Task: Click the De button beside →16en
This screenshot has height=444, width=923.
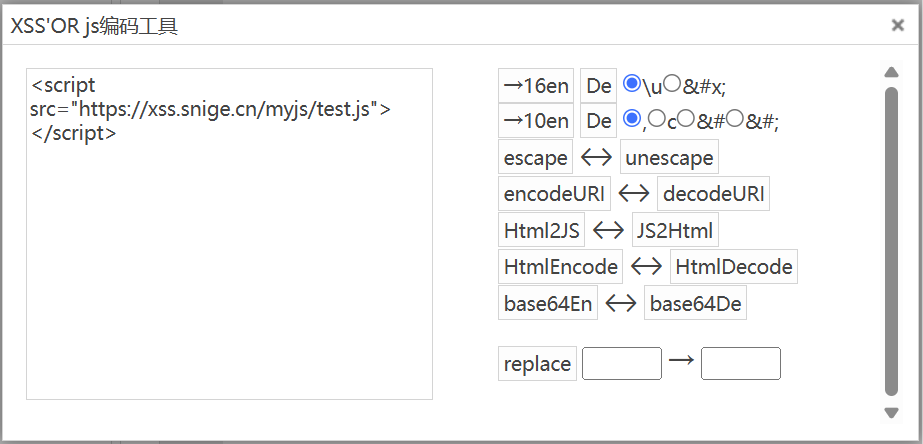Action: pos(598,86)
